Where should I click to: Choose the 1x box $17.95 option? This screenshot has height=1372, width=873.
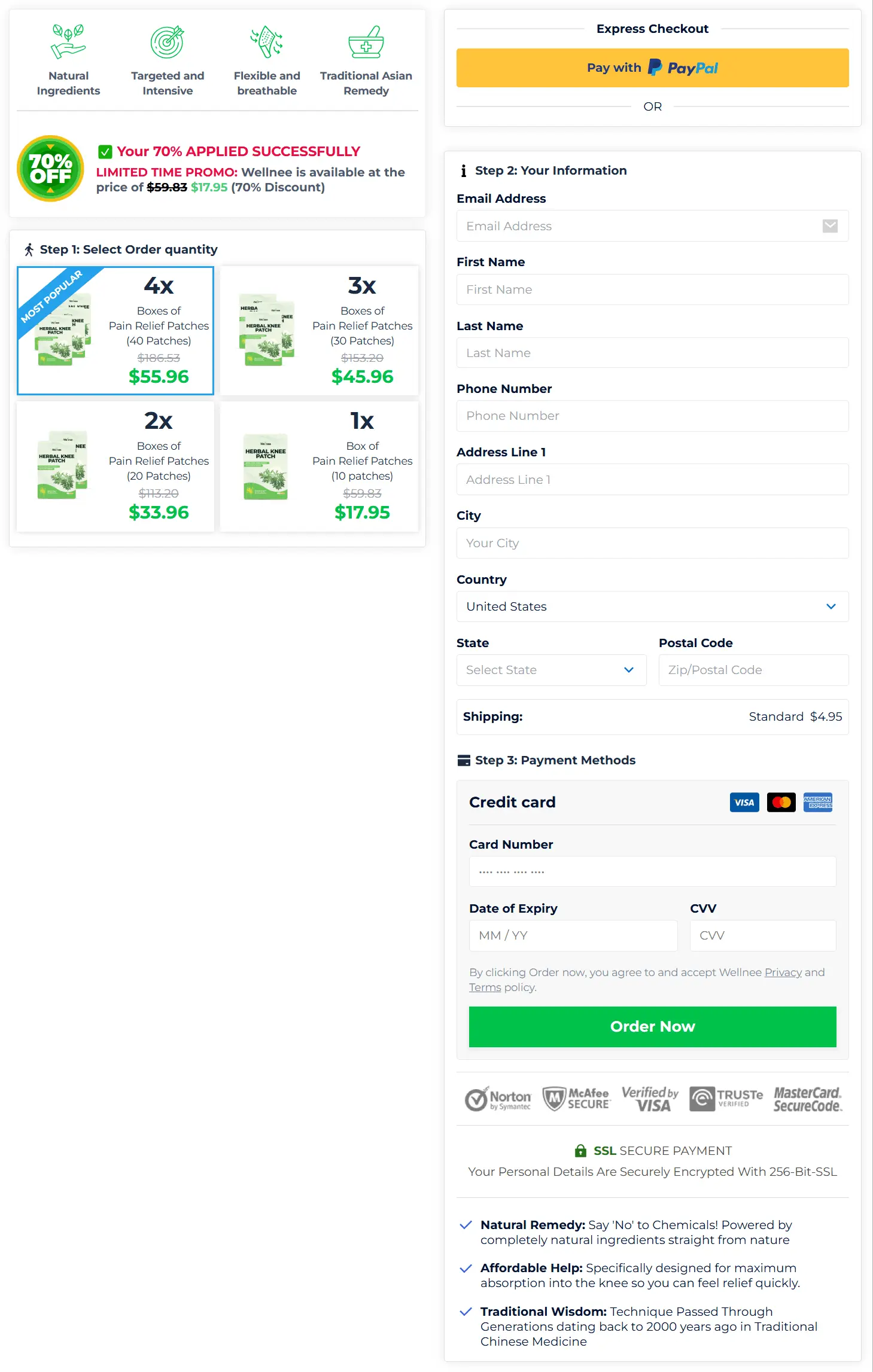point(320,467)
